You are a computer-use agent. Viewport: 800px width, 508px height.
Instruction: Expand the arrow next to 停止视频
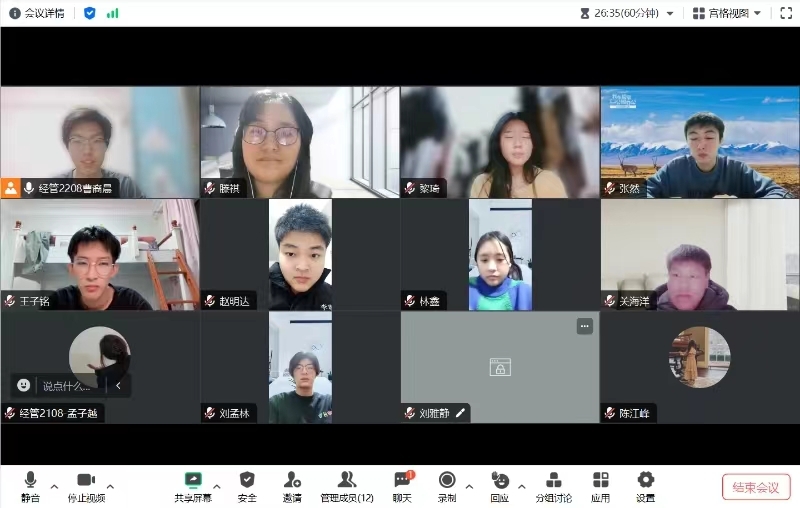click(110, 487)
